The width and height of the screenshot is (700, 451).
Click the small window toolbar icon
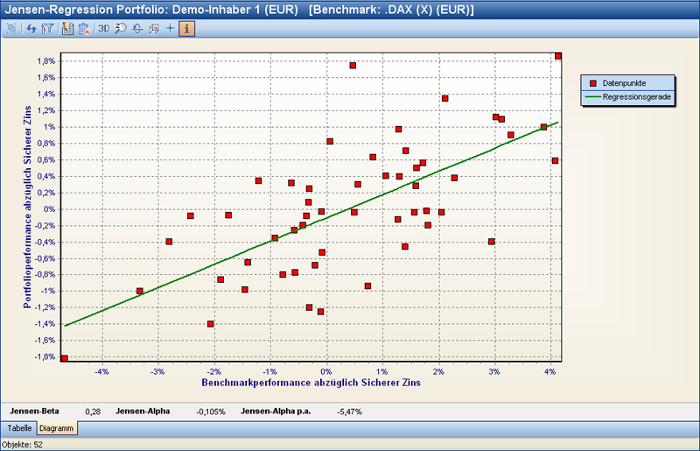click(153, 28)
